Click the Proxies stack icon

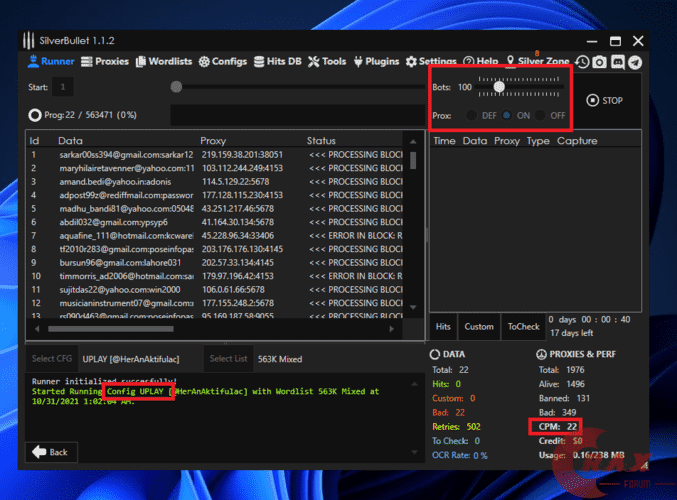coord(87,62)
